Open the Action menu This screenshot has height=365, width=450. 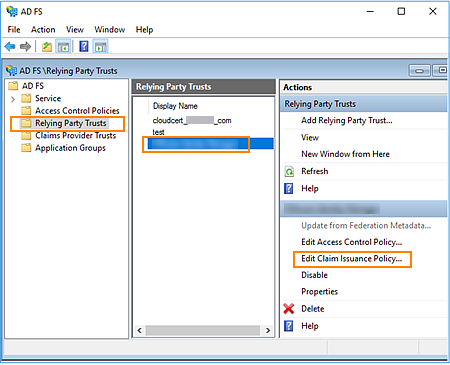click(x=43, y=30)
